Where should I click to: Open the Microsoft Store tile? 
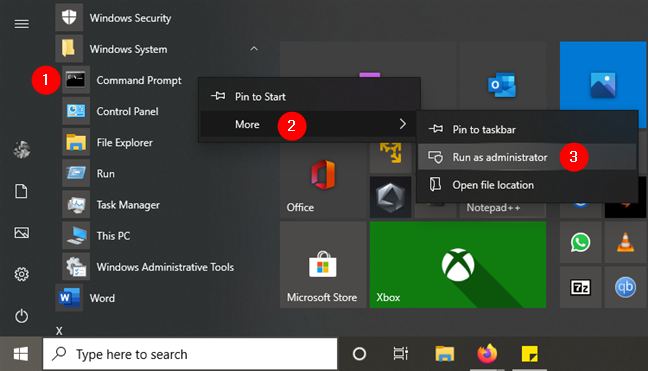pos(323,264)
